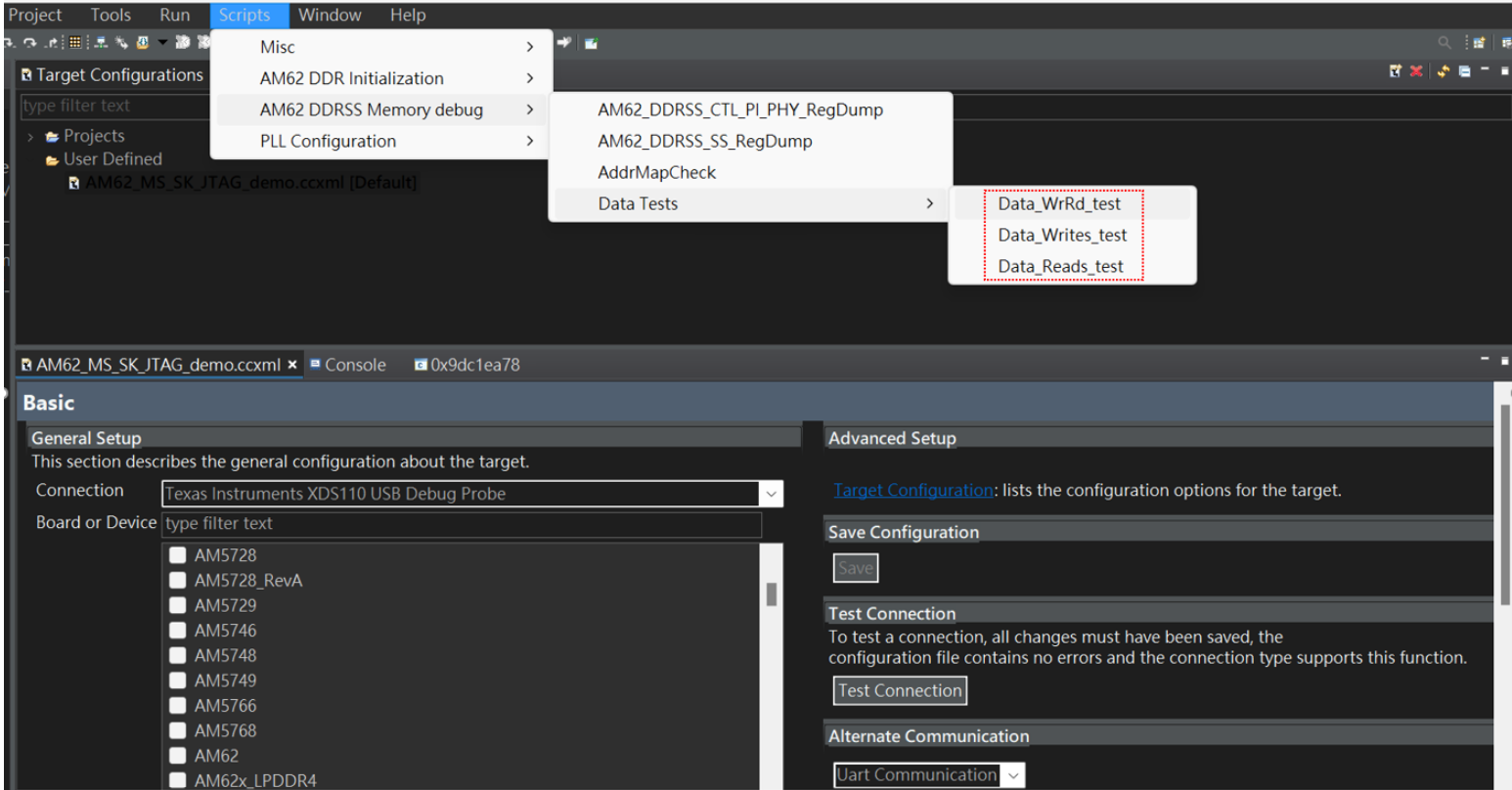Click the User Defined folder icon
Viewport: 1512px width, 790px height.
[52, 159]
